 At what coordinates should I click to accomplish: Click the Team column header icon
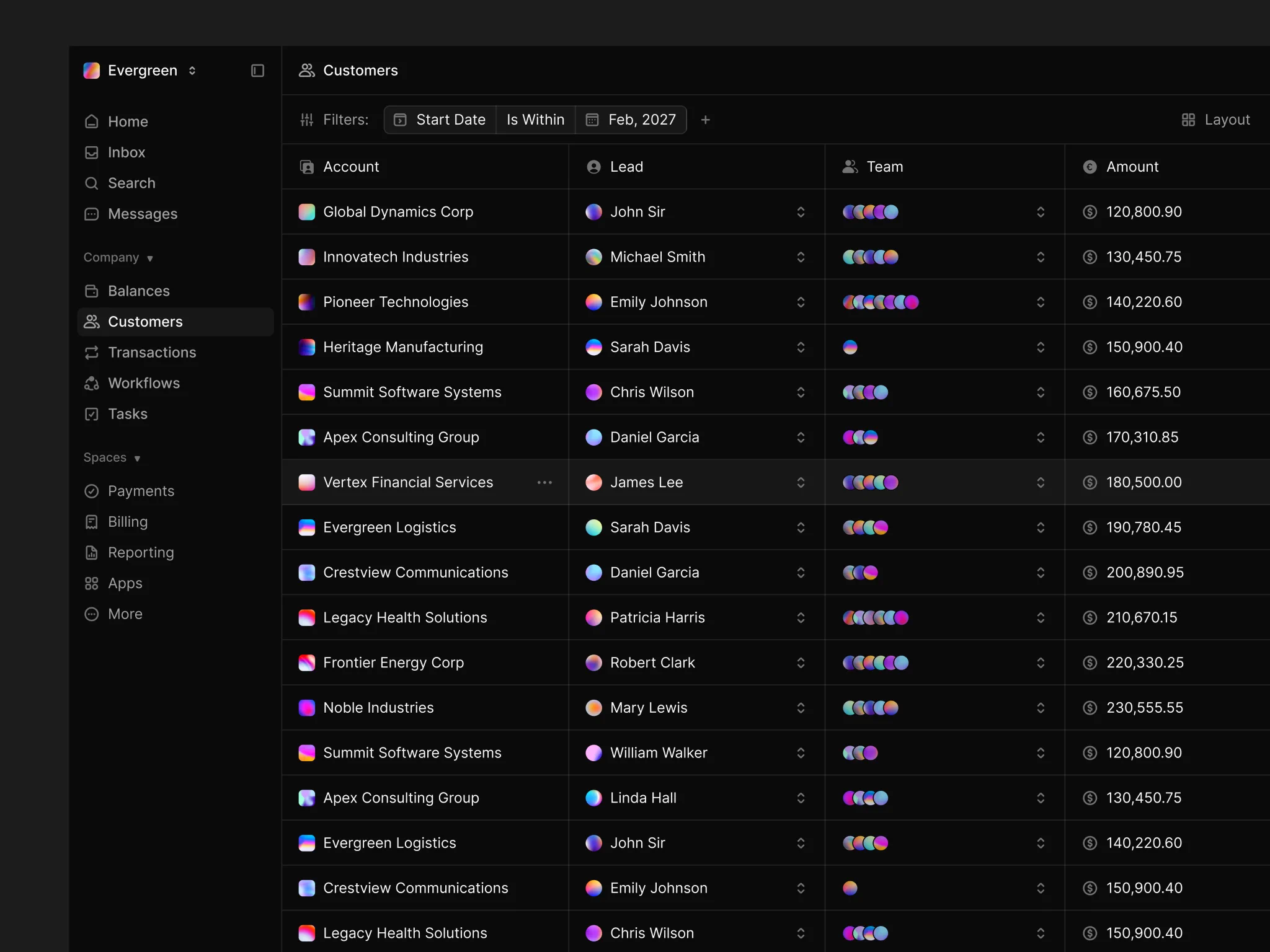(850, 167)
